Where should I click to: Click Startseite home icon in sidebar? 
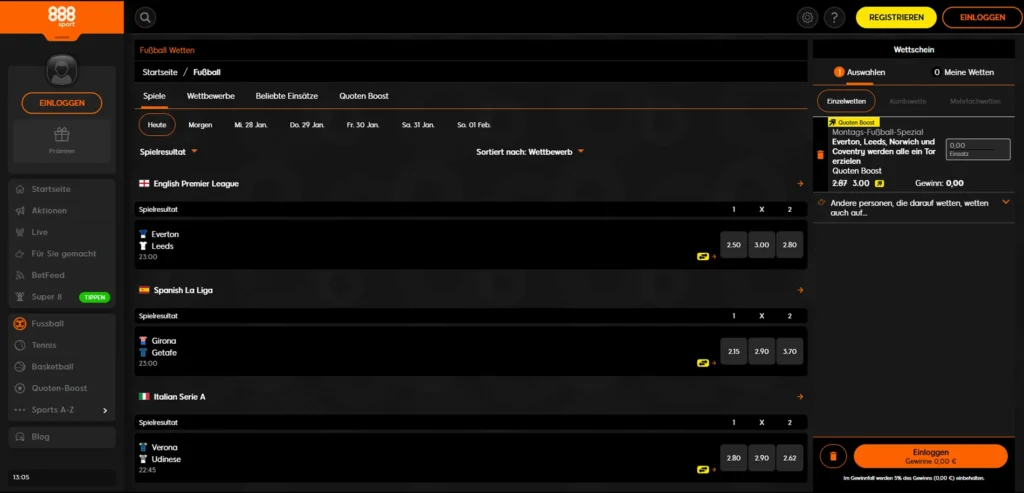point(20,189)
